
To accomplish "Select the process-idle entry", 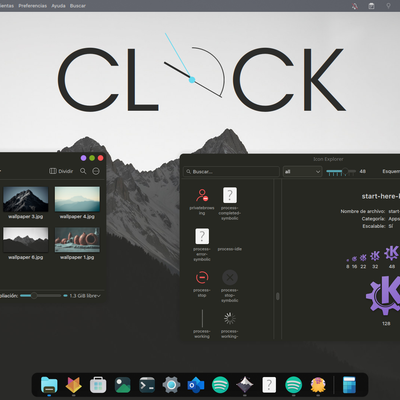I will click(230, 249).
